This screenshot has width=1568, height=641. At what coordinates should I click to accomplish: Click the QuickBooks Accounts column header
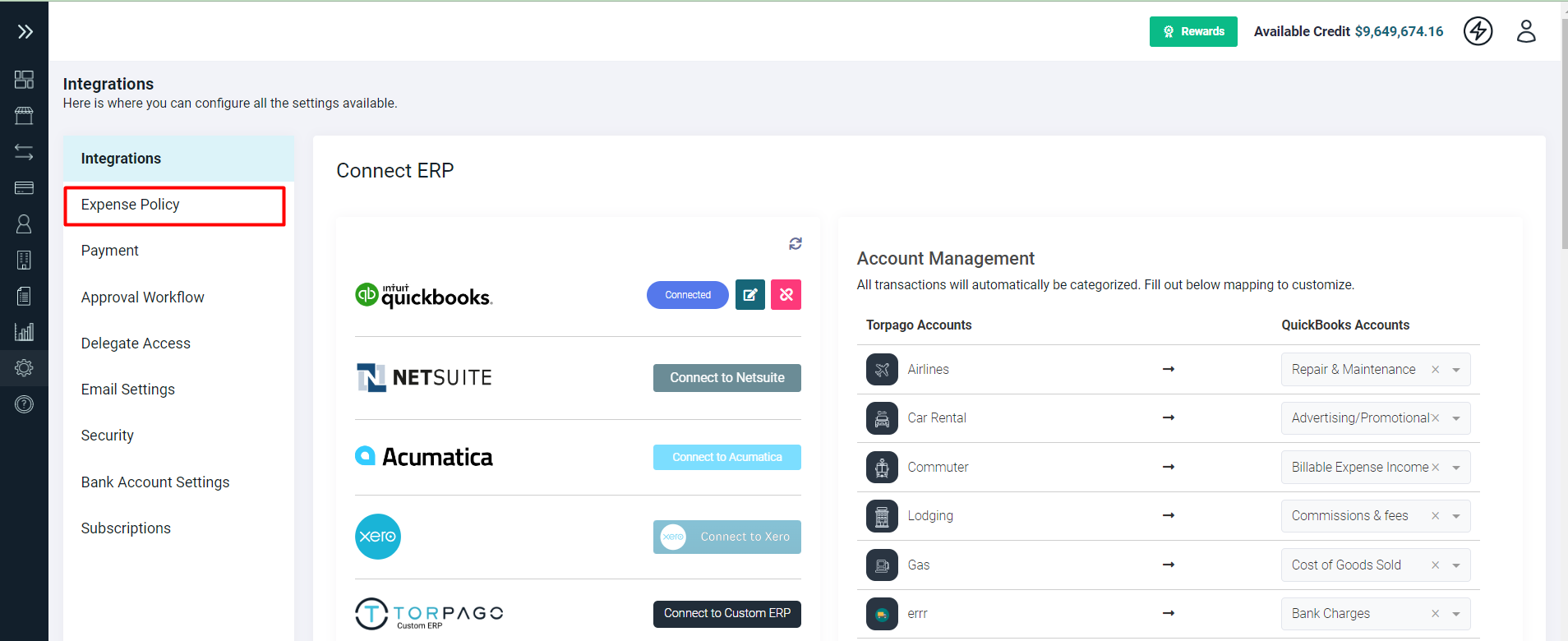(1345, 325)
